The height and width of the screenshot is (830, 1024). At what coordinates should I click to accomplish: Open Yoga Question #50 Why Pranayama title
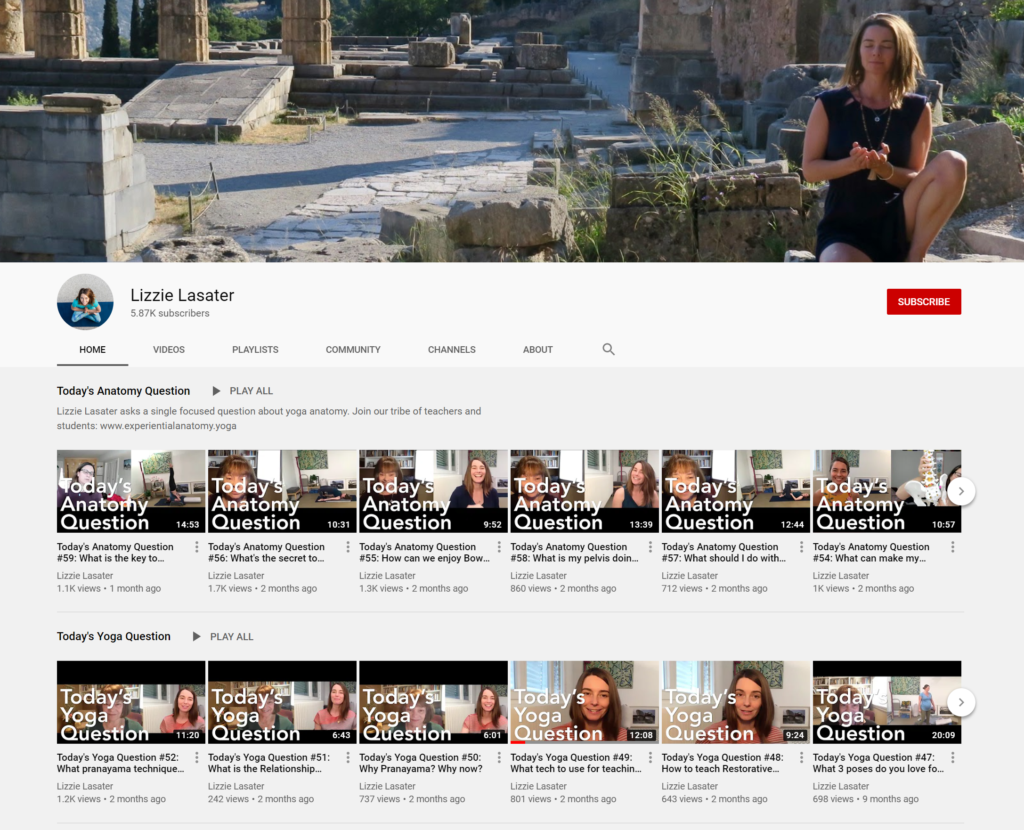421,763
